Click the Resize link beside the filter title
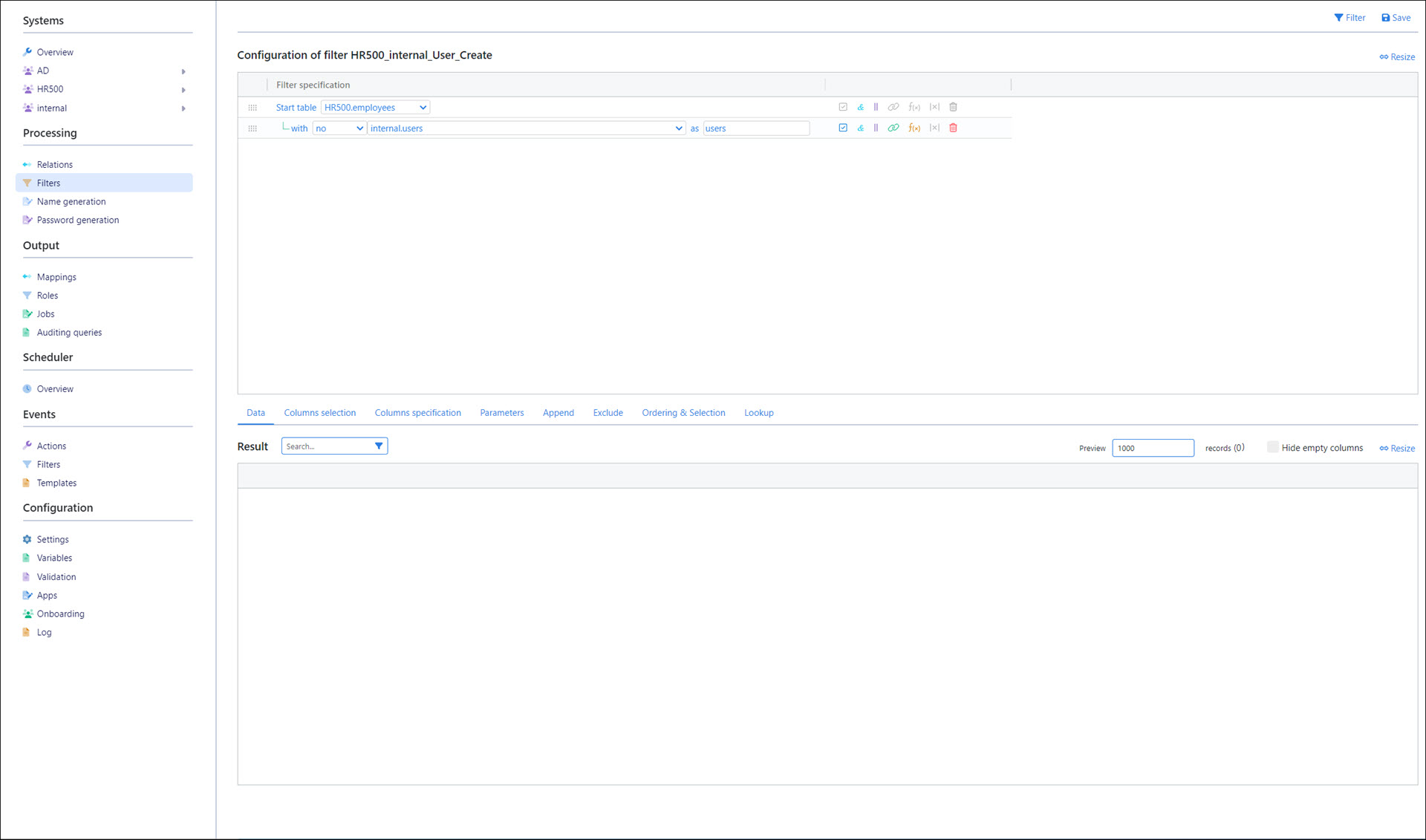Screen dimensions: 1426x840 (x=1397, y=57)
